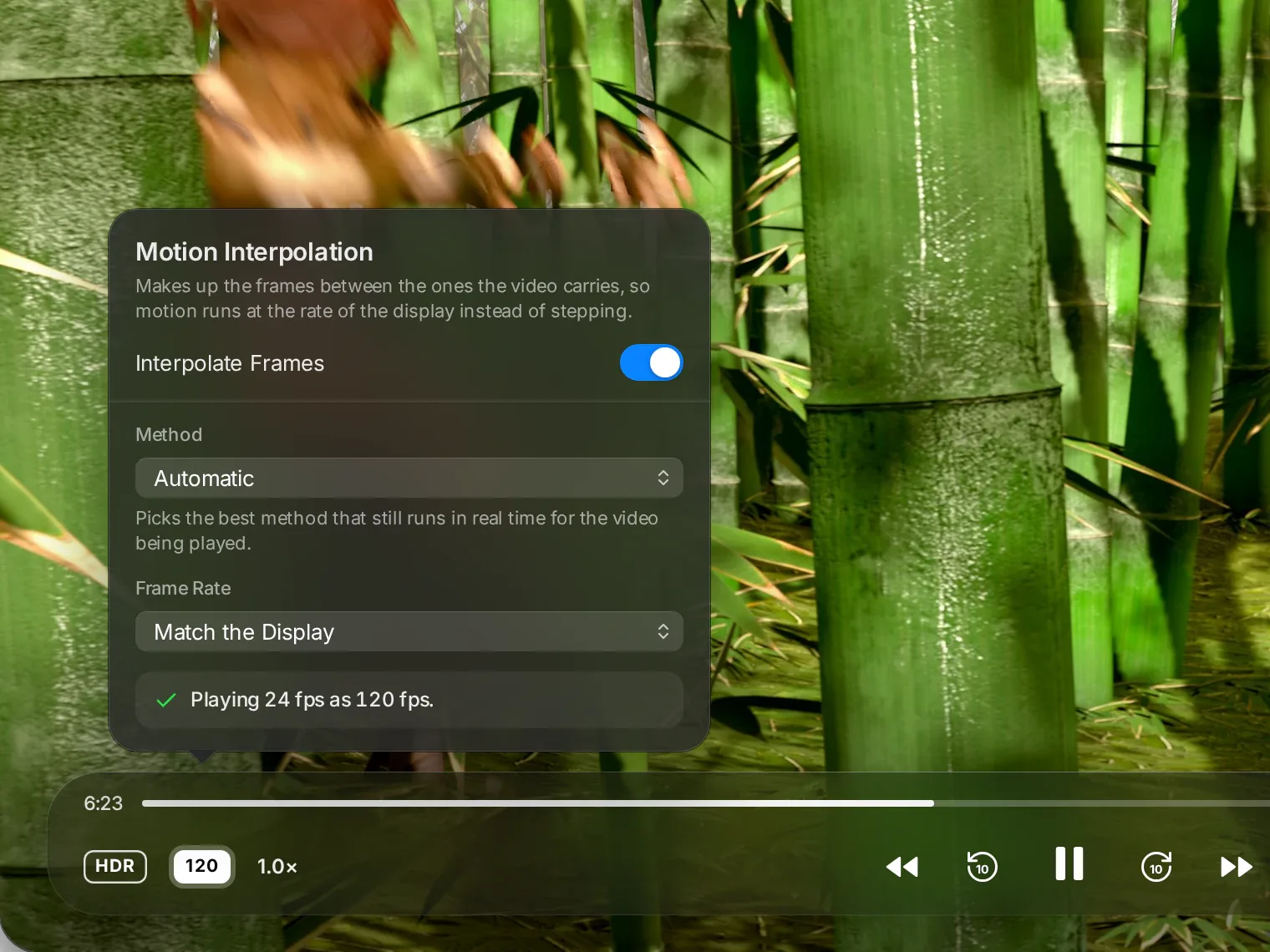Click the Frame Rate section label
The image size is (1270, 952).
[x=183, y=588]
